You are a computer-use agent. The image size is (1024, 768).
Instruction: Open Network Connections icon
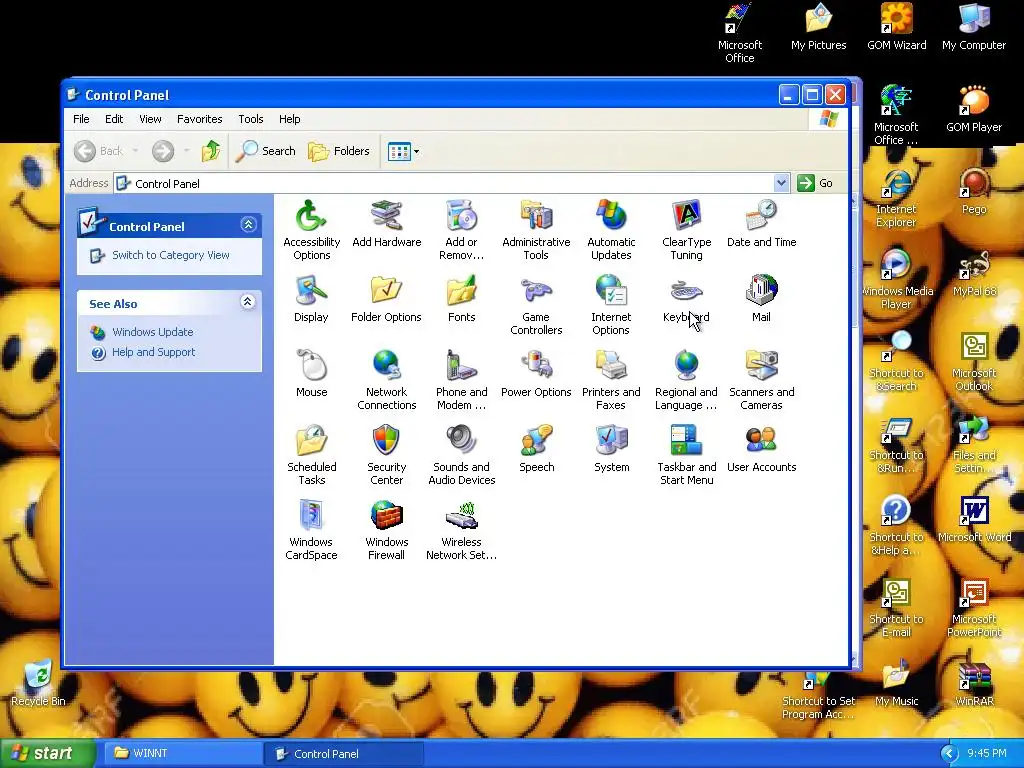click(x=387, y=380)
